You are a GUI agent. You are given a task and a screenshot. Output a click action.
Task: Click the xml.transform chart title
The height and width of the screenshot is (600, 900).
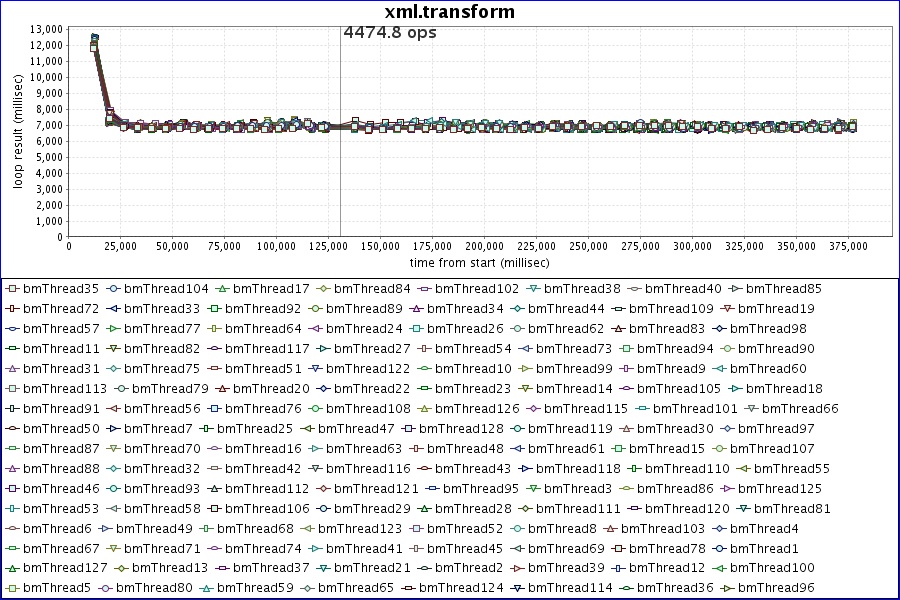click(450, 12)
